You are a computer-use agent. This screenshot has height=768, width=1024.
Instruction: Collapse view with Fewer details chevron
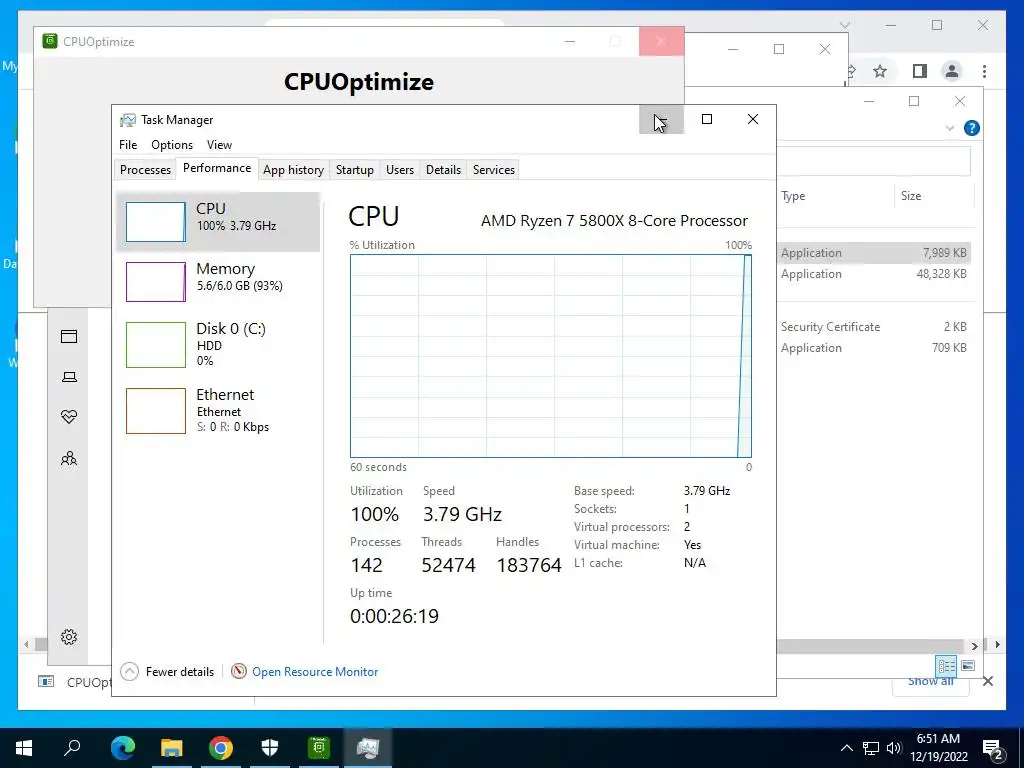click(129, 671)
